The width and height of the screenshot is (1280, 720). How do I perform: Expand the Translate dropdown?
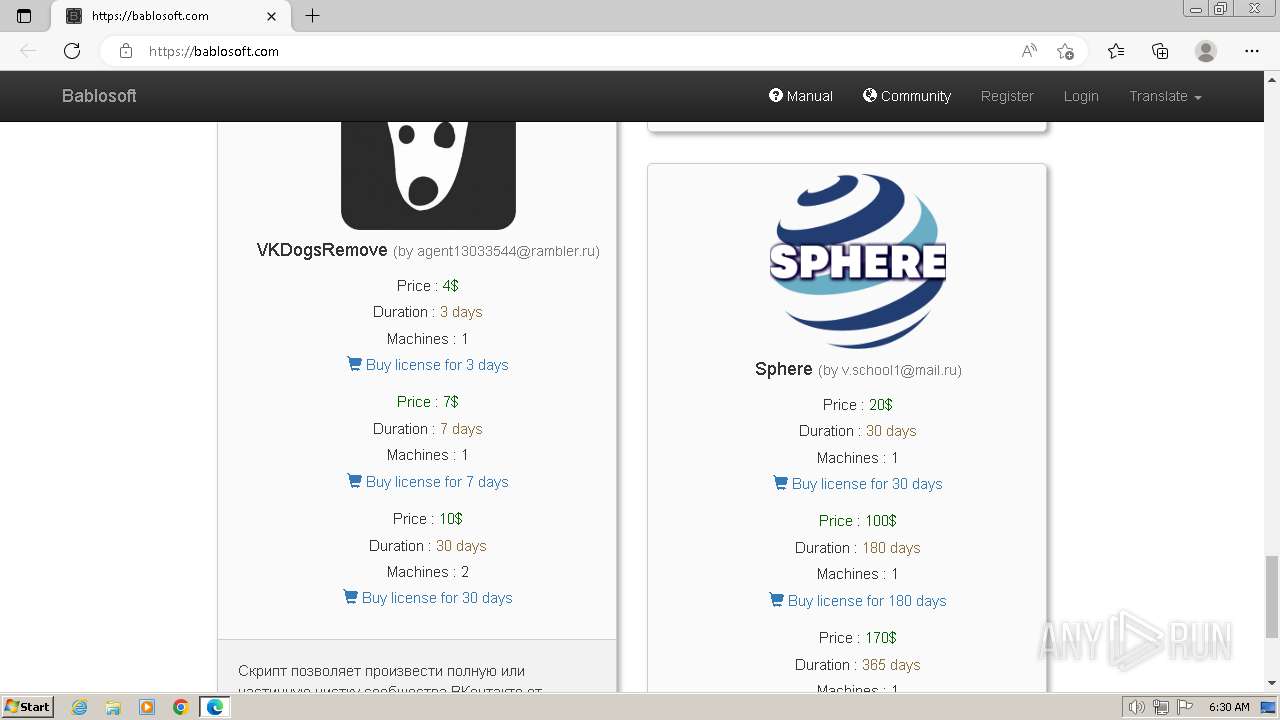point(1165,96)
